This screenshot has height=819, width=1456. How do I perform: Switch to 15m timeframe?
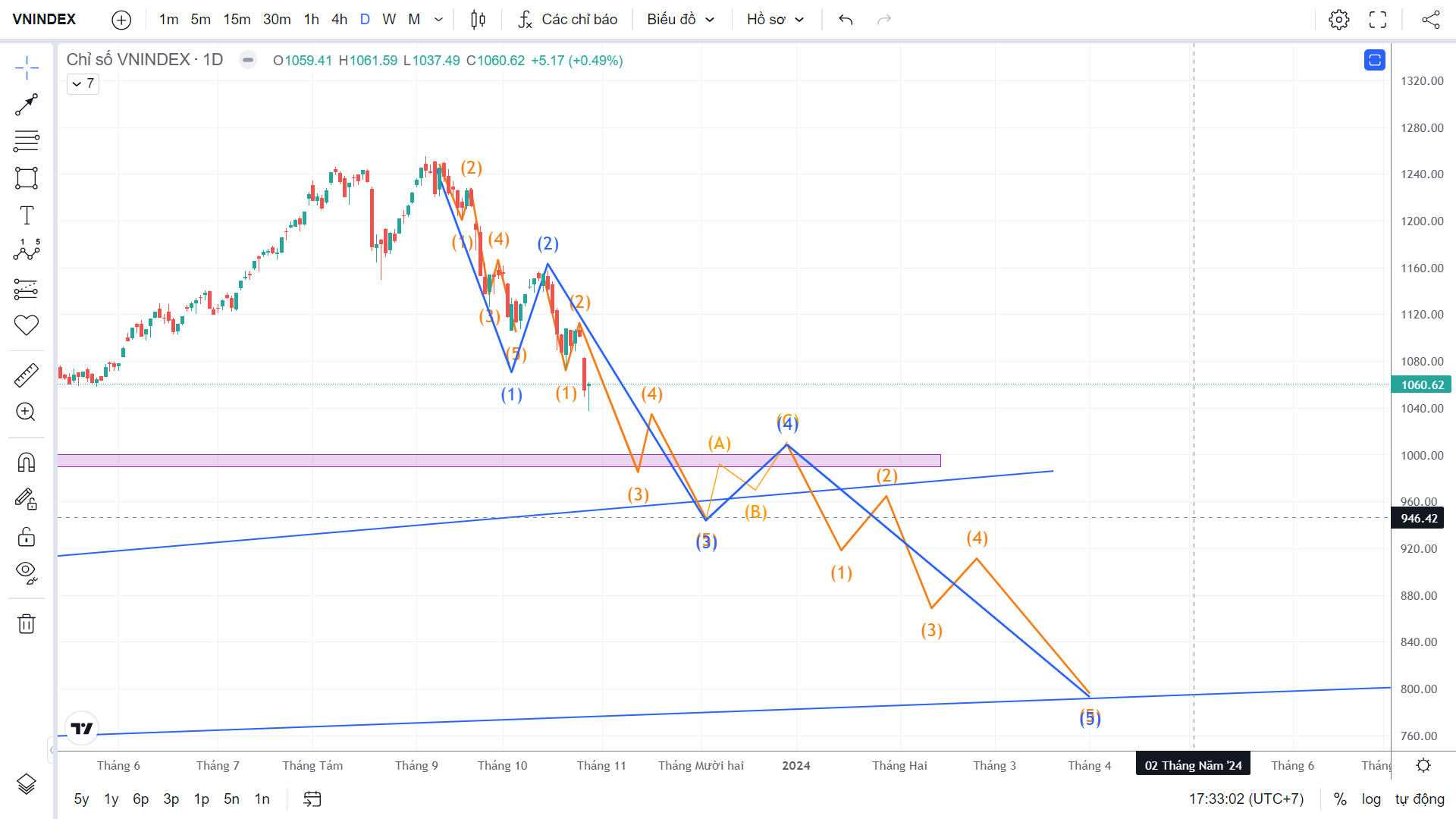pyautogui.click(x=237, y=20)
